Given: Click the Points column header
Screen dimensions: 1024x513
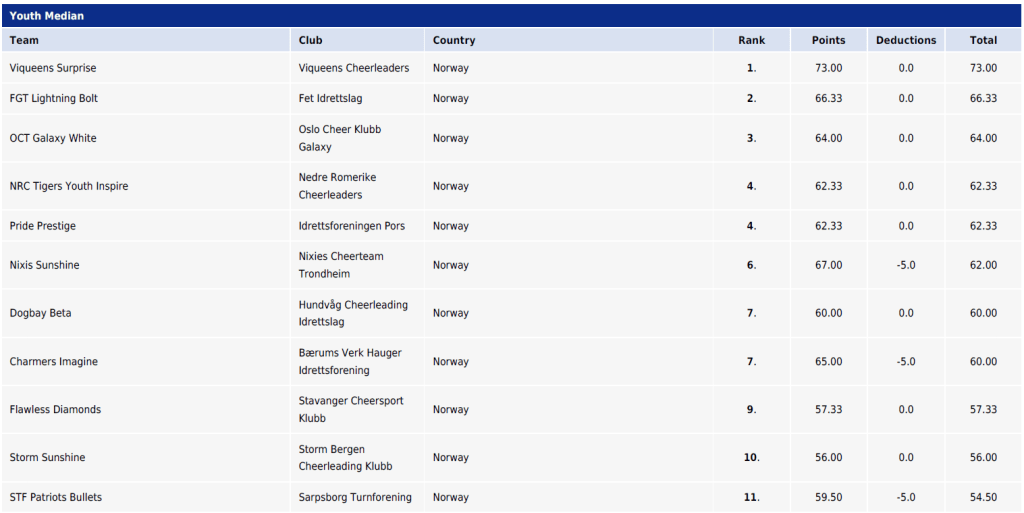Looking at the screenshot, I should pos(828,40).
